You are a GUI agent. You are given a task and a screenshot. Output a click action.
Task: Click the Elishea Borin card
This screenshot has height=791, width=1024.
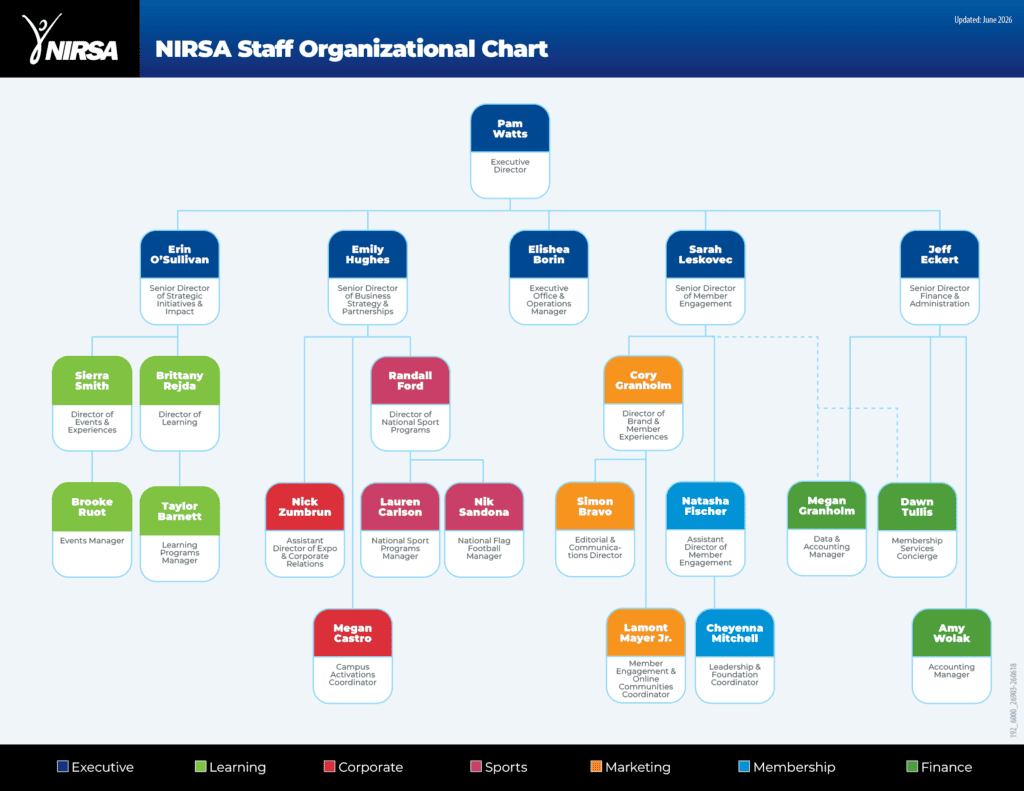[x=549, y=278]
